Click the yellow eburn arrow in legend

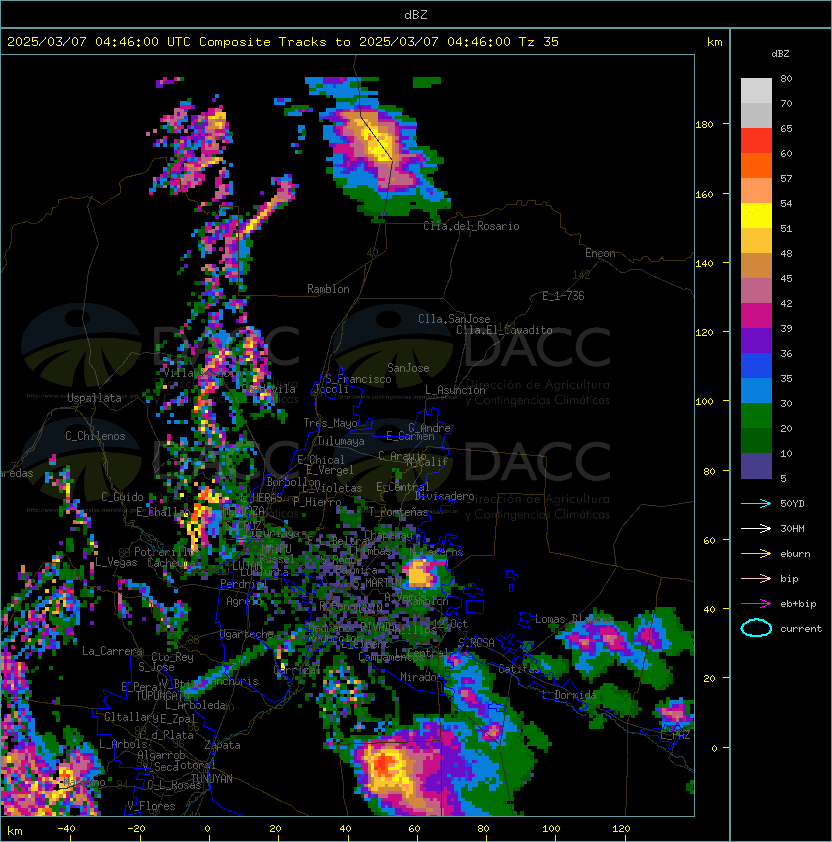(756, 554)
